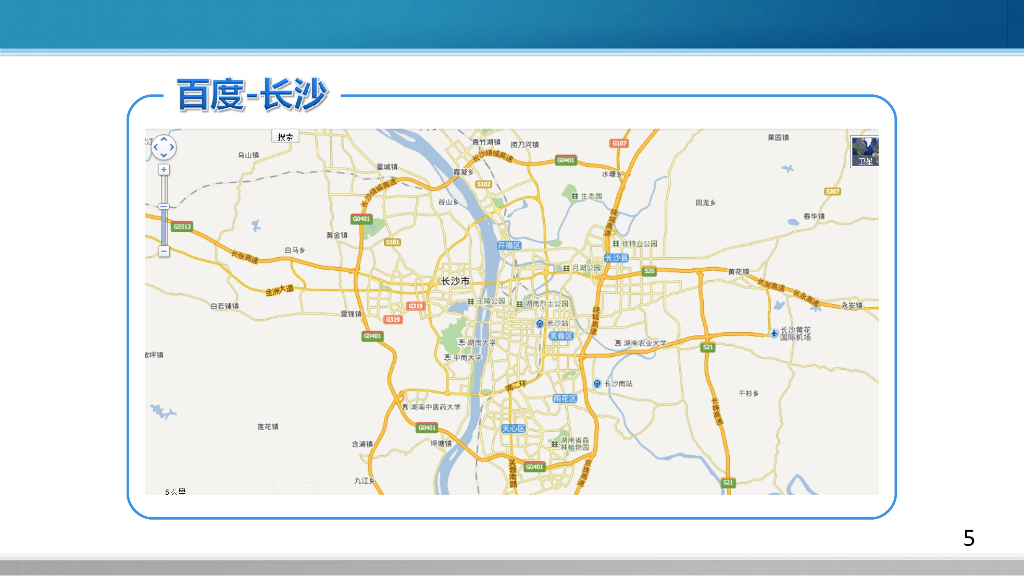
Task: Click the 黄花镇 town label
Action: [739, 272]
